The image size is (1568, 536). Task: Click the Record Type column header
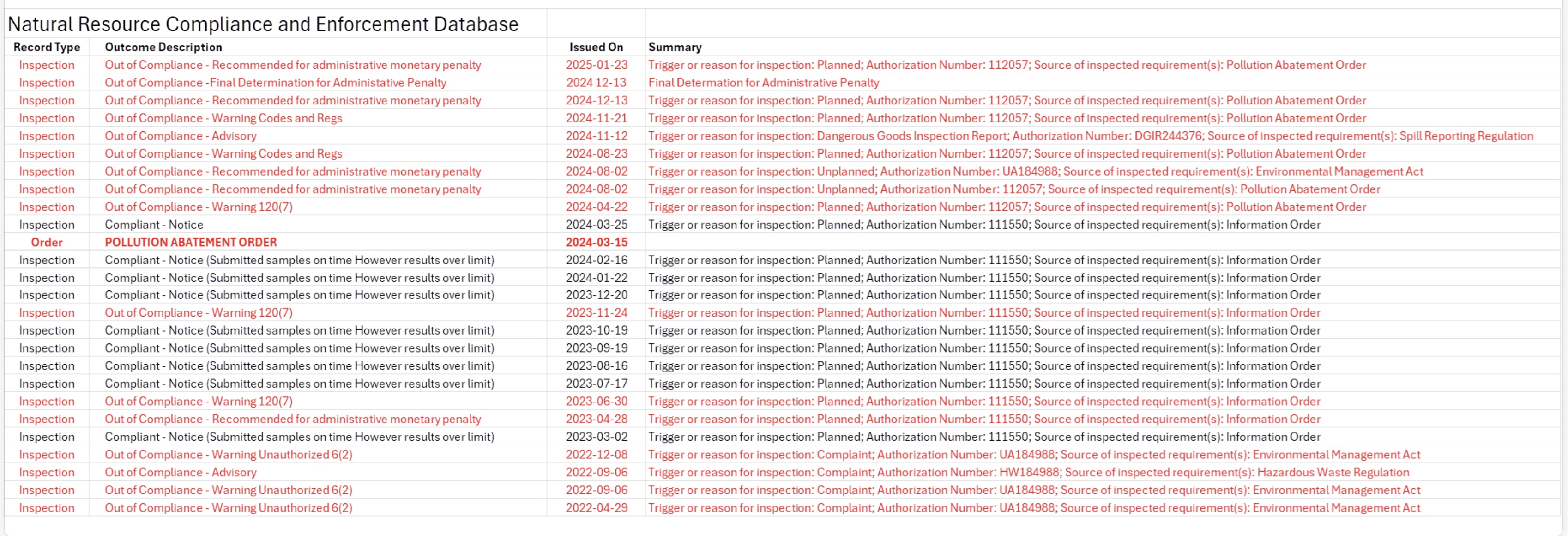click(47, 47)
